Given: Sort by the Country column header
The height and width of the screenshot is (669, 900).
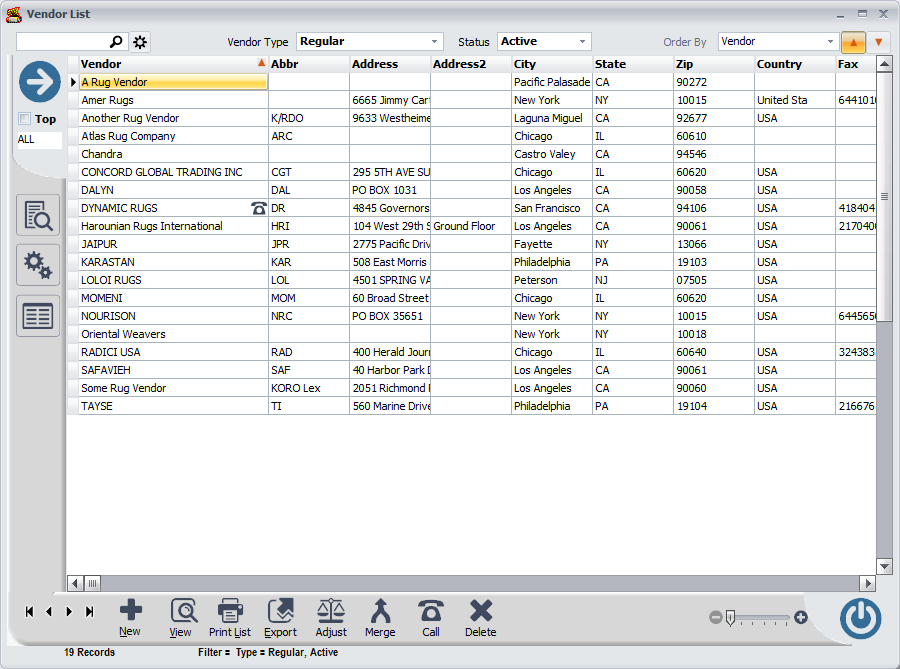Looking at the screenshot, I should pos(794,64).
